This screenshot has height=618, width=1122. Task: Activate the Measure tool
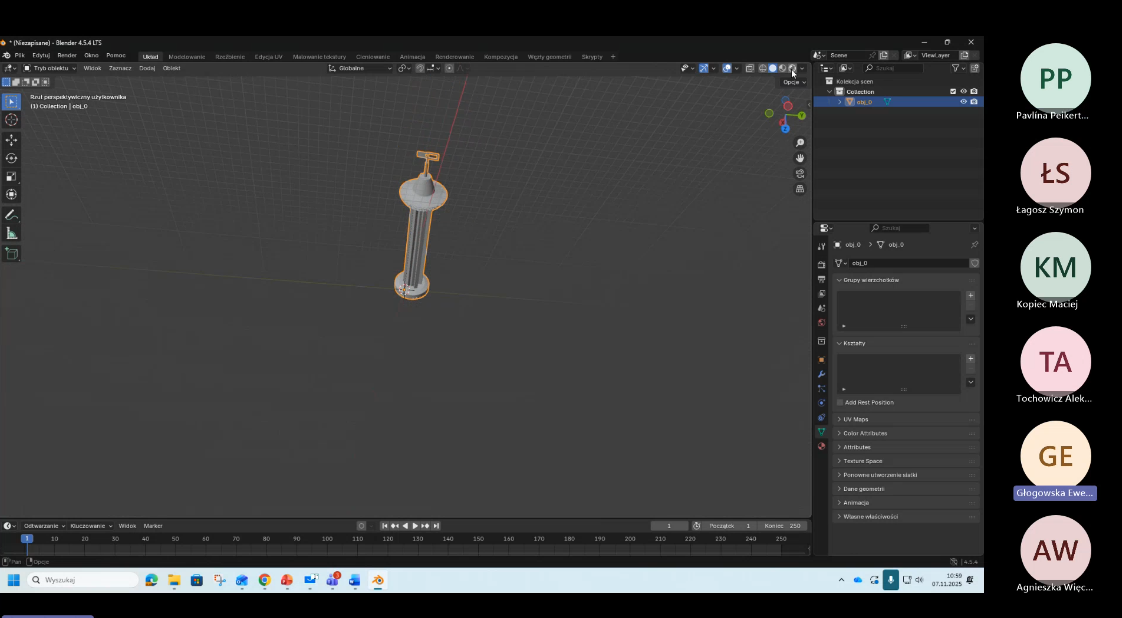11,233
